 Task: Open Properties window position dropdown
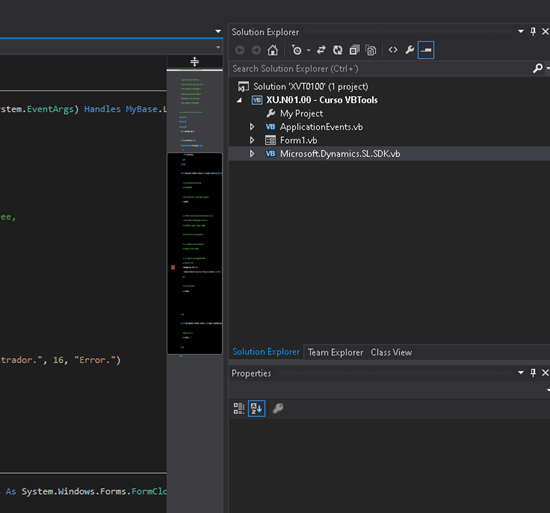[x=521, y=372]
